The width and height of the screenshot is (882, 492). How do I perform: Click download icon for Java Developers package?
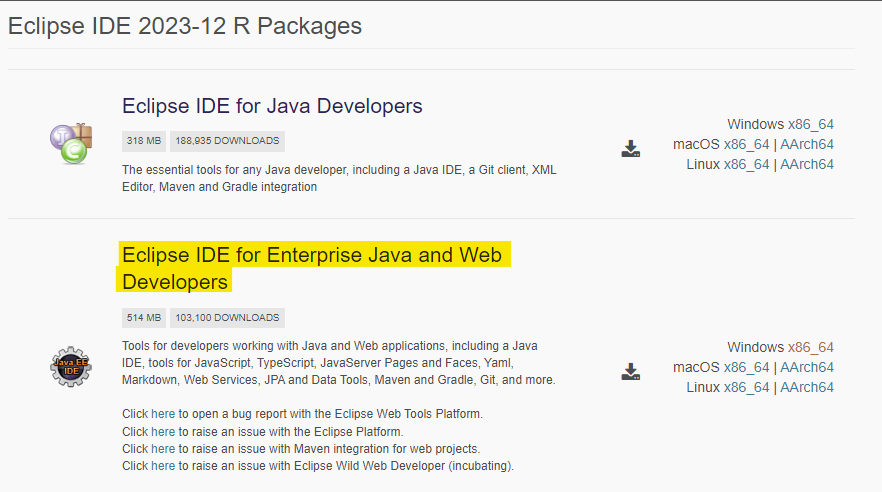pyautogui.click(x=631, y=148)
